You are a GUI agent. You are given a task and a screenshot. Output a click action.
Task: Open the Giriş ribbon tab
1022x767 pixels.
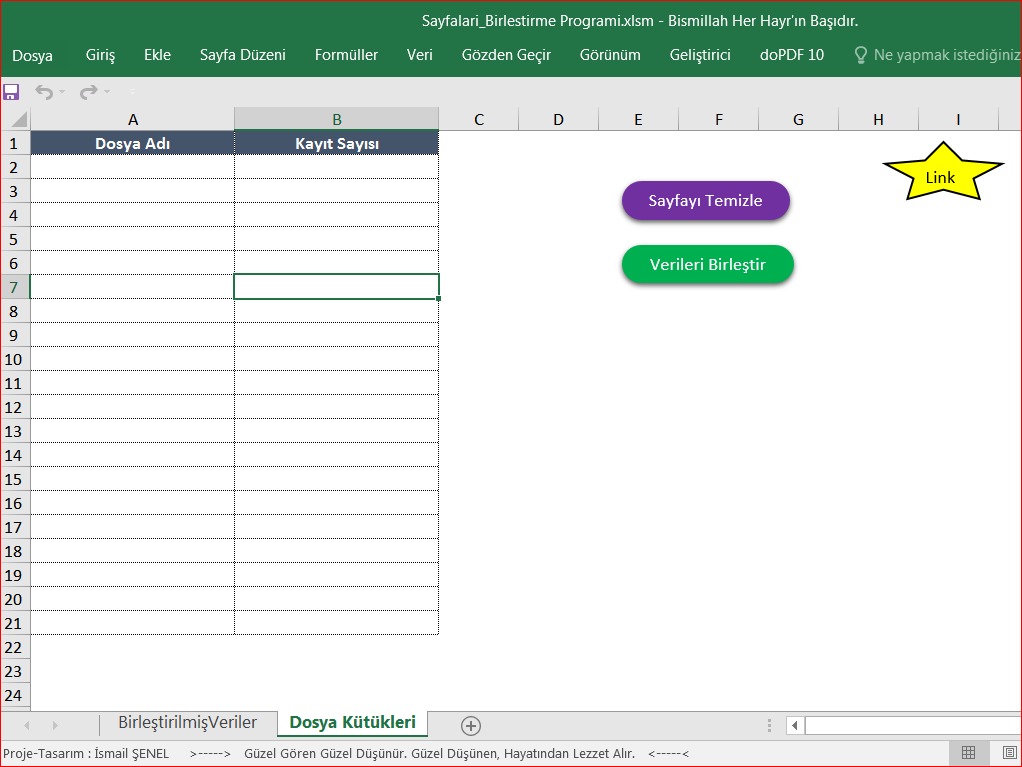[x=100, y=55]
